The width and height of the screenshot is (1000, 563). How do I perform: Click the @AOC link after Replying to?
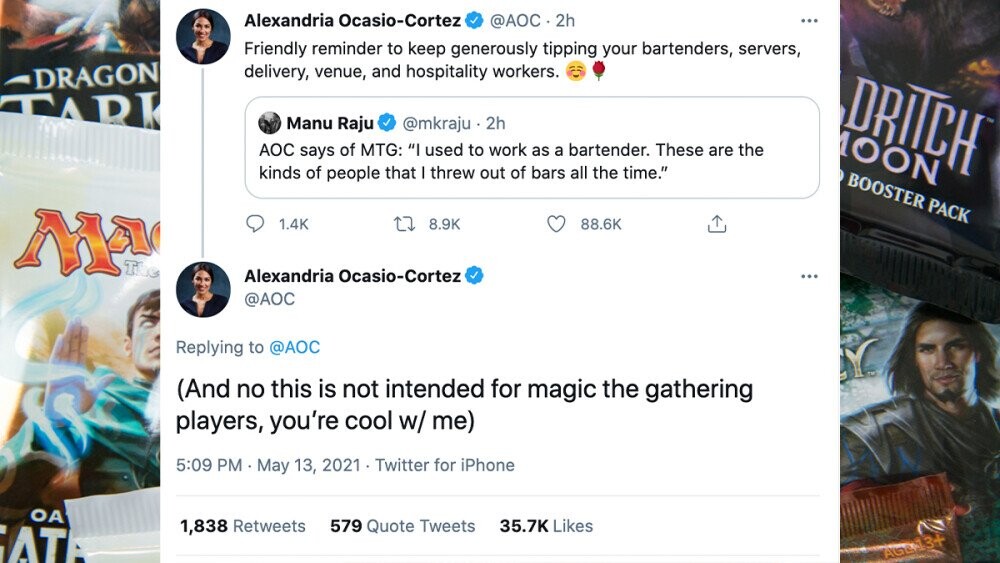pyautogui.click(x=294, y=347)
